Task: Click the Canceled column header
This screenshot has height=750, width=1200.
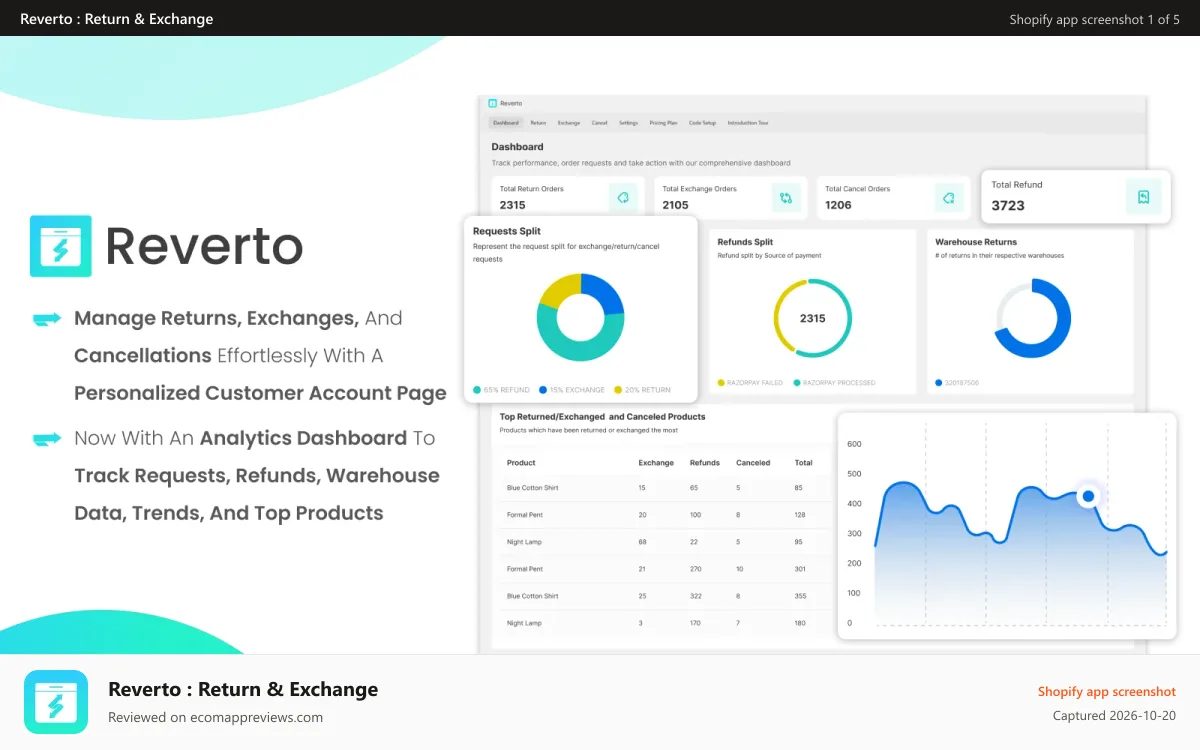Action: point(753,463)
